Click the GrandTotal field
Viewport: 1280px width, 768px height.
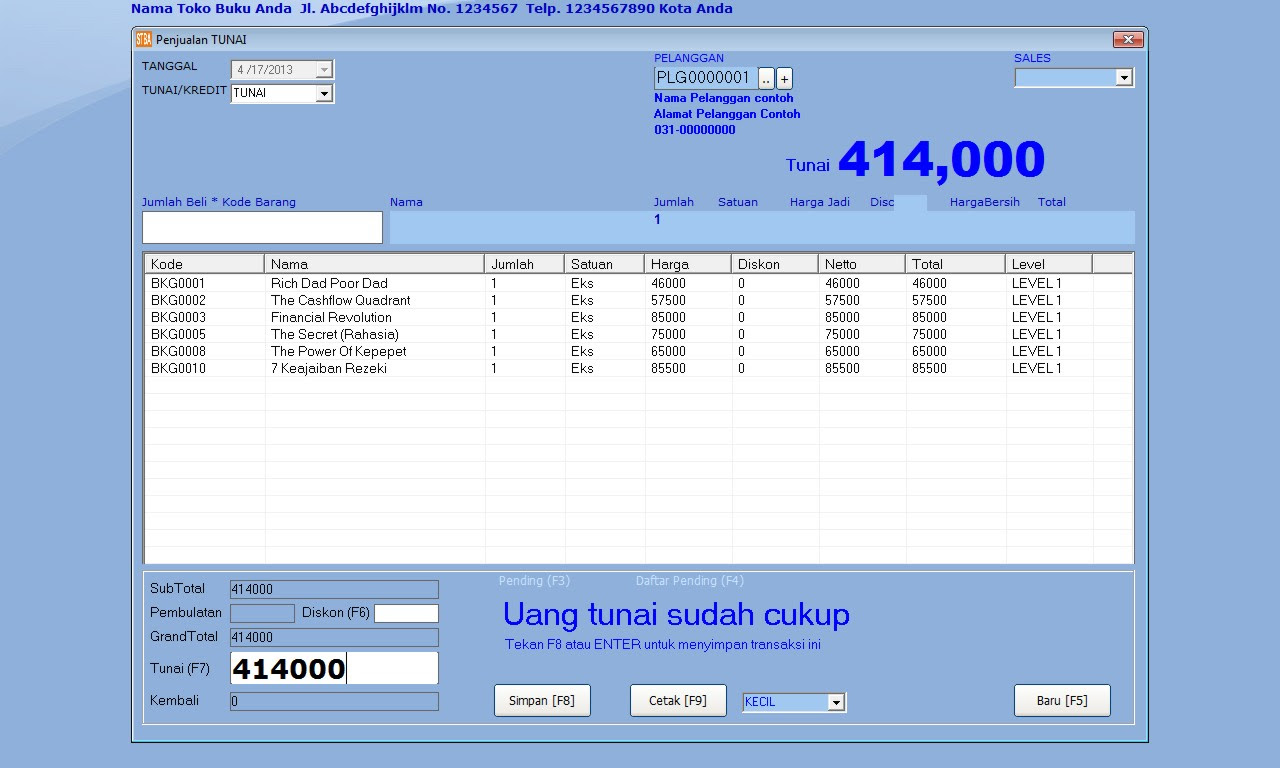pos(334,637)
